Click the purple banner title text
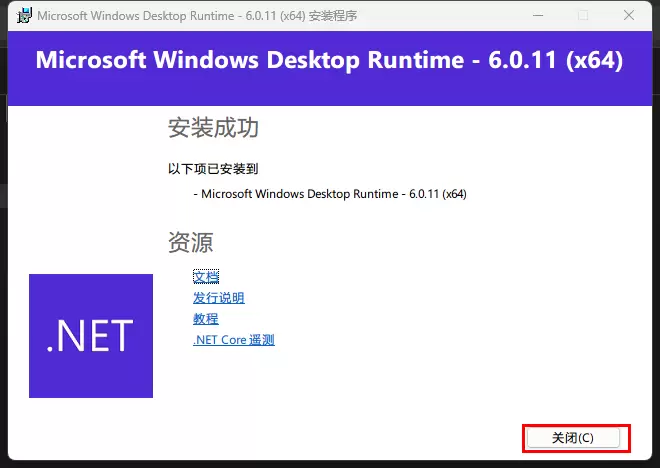 (329, 60)
